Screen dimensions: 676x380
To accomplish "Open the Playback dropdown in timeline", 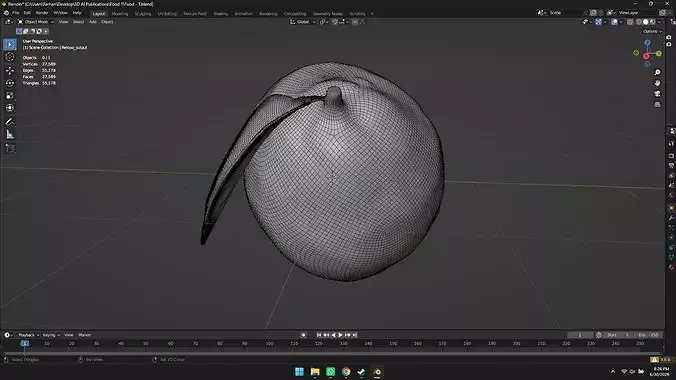I will 28,335.
